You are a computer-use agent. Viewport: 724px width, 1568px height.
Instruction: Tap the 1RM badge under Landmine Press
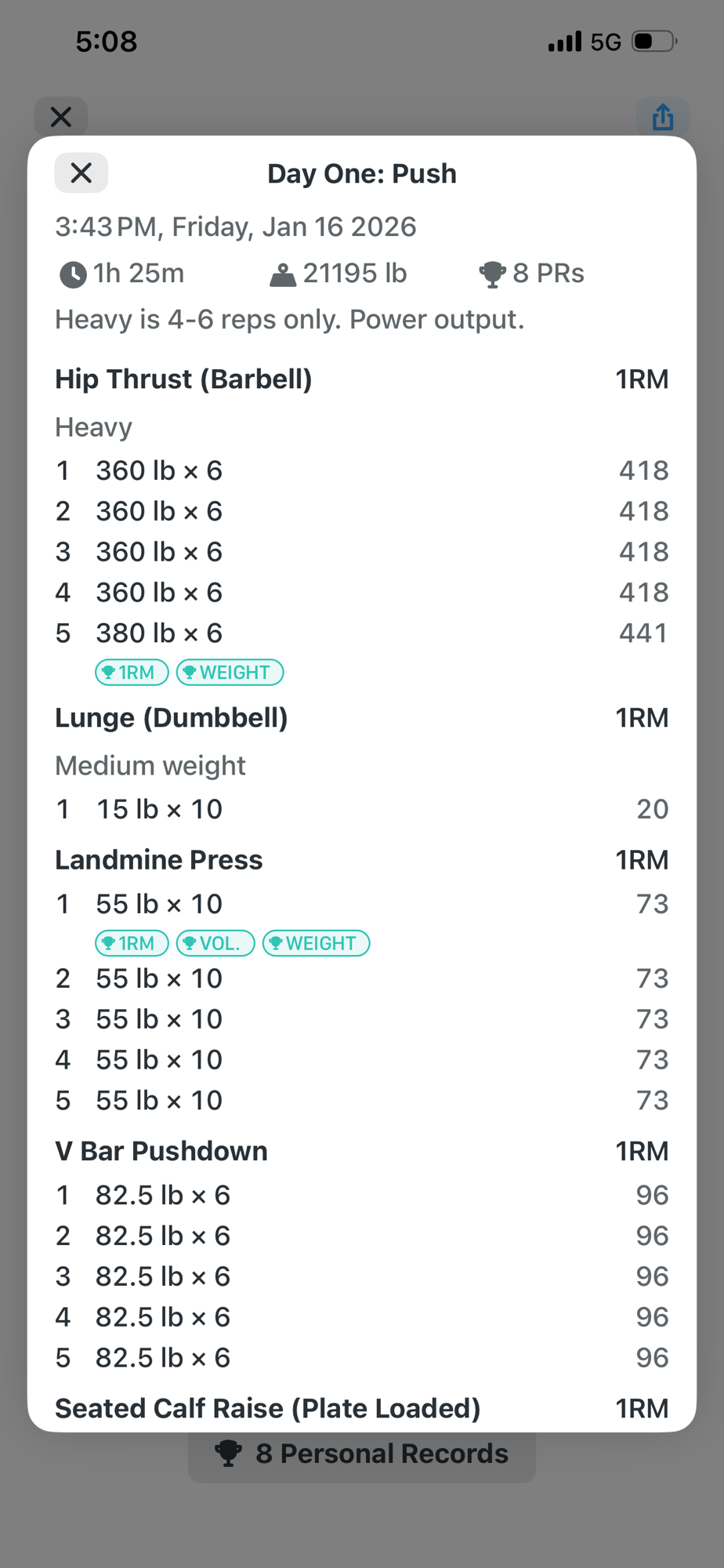[x=132, y=943]
